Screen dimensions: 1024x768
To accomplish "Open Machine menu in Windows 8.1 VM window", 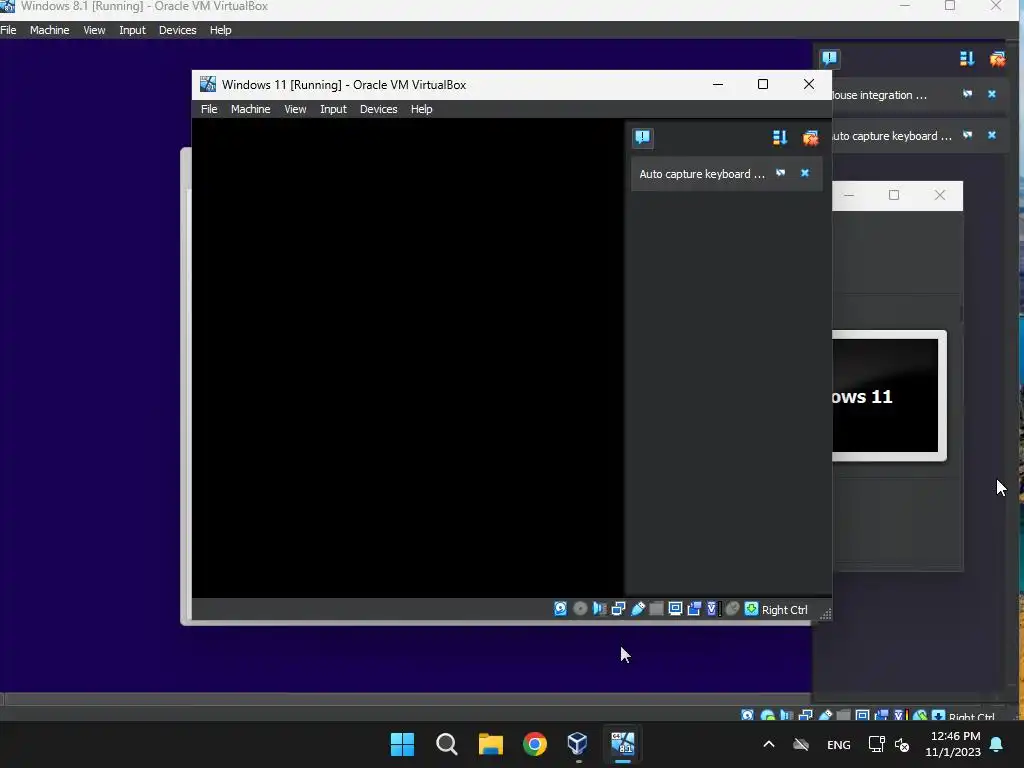I will click(50, 30).
